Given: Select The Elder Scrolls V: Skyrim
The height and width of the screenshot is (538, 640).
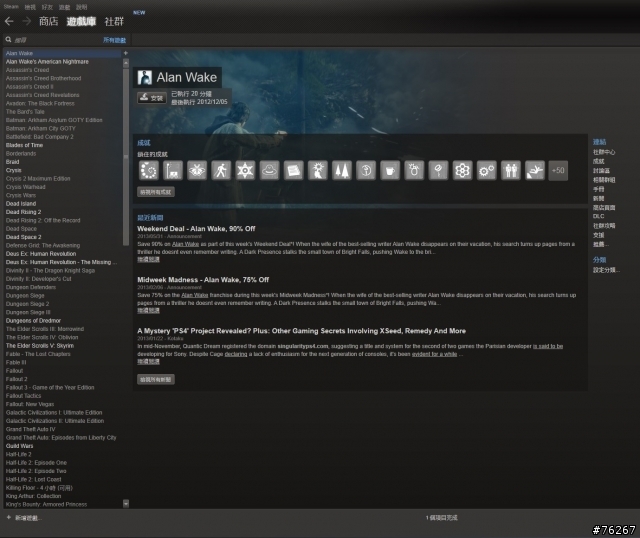Looking at the screenshot, I should coord(40,346).
